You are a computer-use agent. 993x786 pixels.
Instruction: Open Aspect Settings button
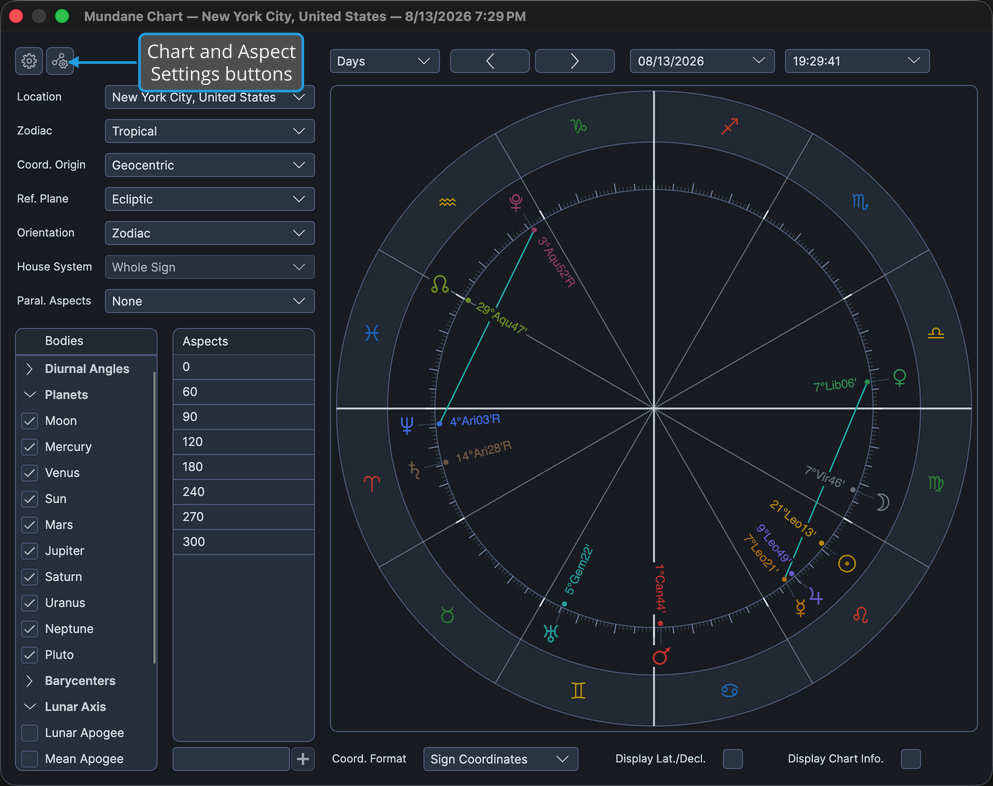(60, 61)
